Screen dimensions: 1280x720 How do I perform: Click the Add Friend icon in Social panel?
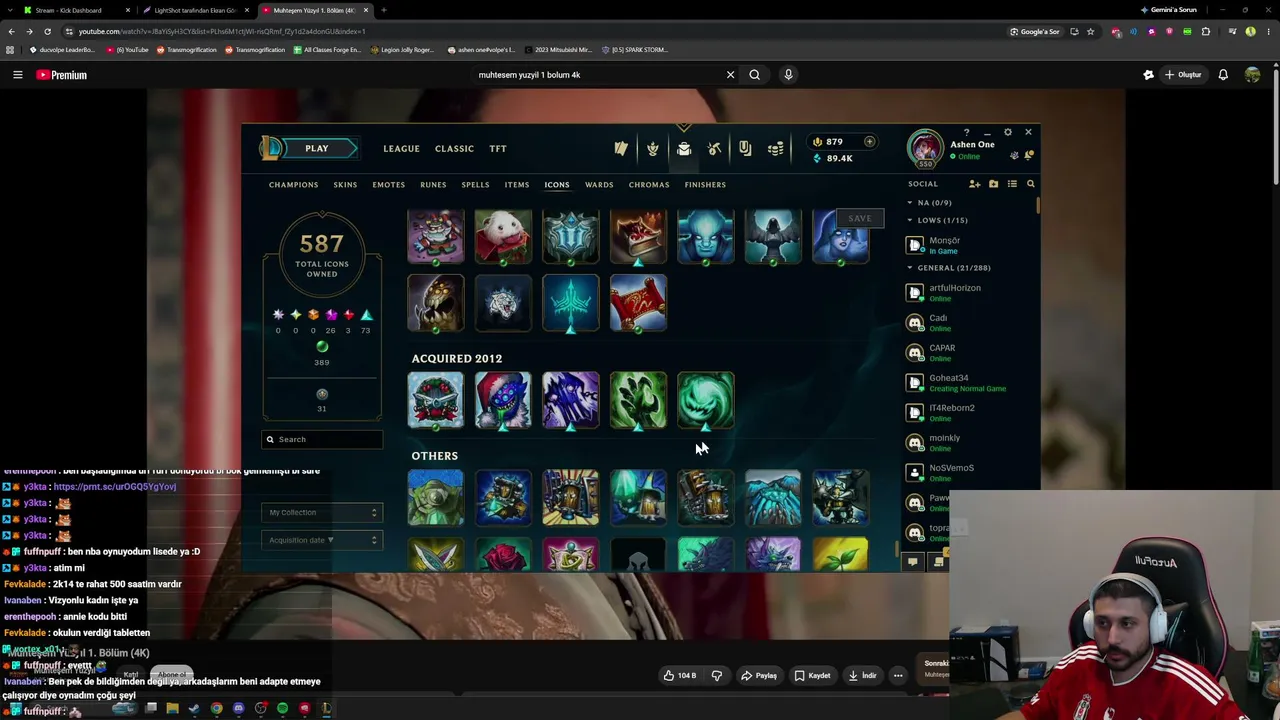[974, 184]
